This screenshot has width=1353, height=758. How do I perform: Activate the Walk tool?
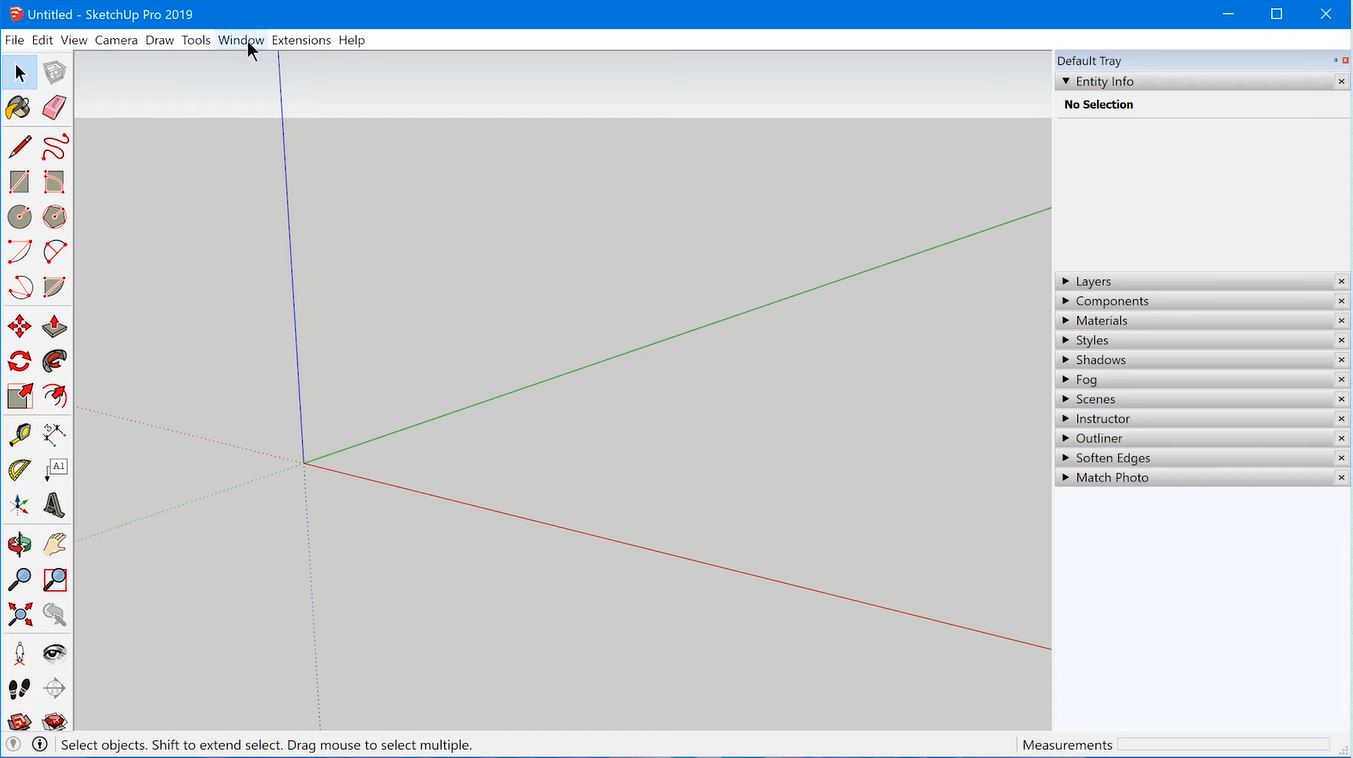tap(18, 687)
